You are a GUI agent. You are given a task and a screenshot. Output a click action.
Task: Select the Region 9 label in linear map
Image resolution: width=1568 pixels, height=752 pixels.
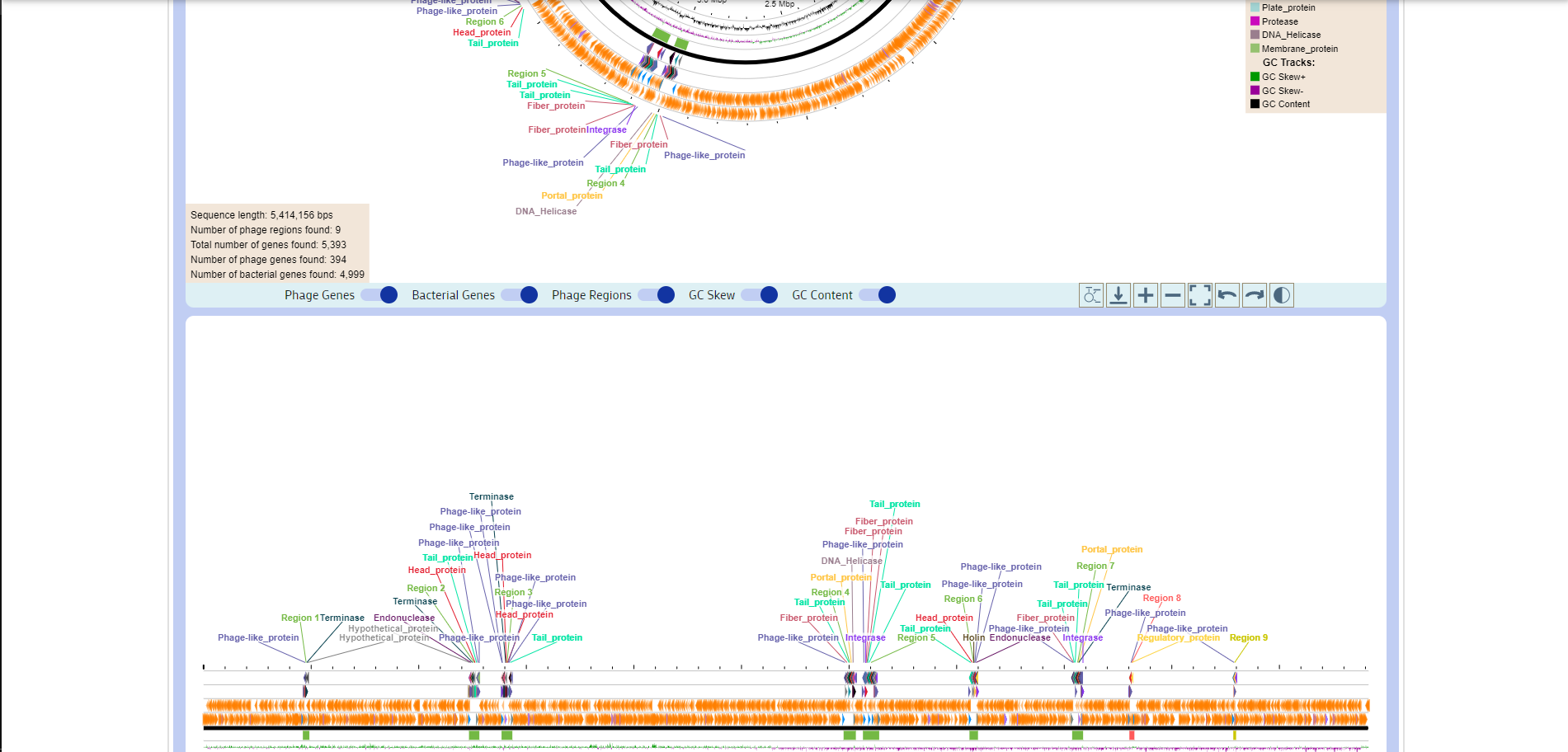click(x=1248, y=637)
